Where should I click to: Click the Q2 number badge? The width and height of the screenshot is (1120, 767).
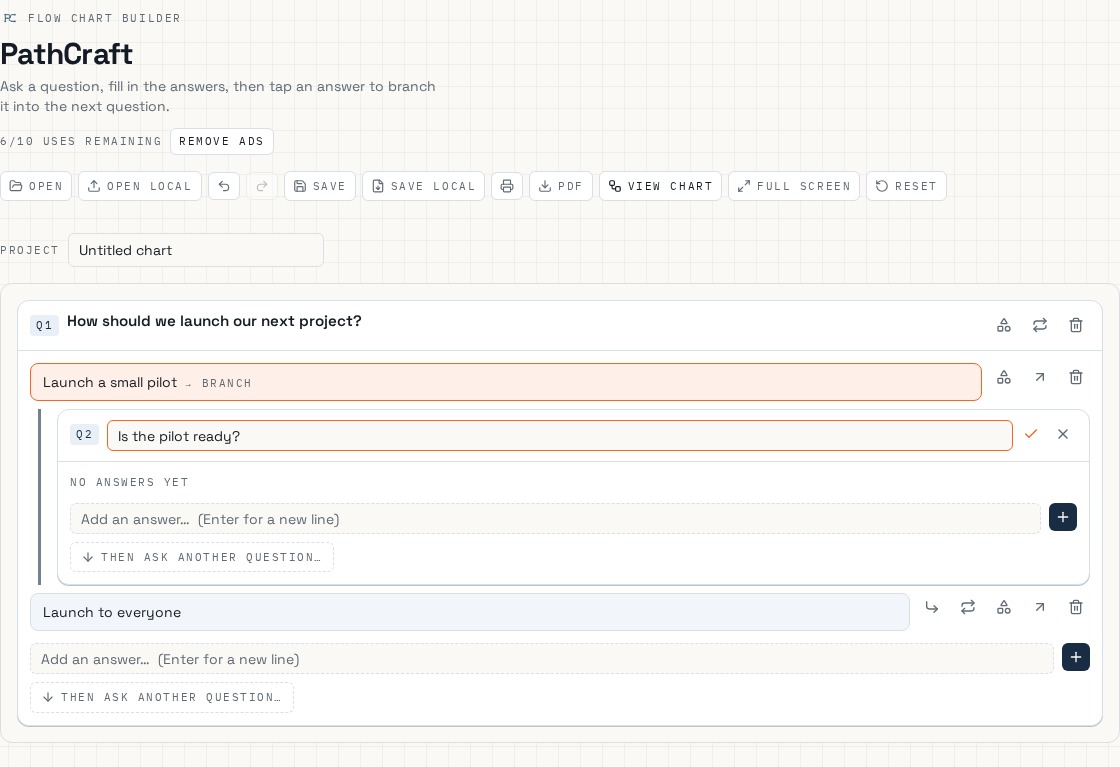click(x=84, y=434)
